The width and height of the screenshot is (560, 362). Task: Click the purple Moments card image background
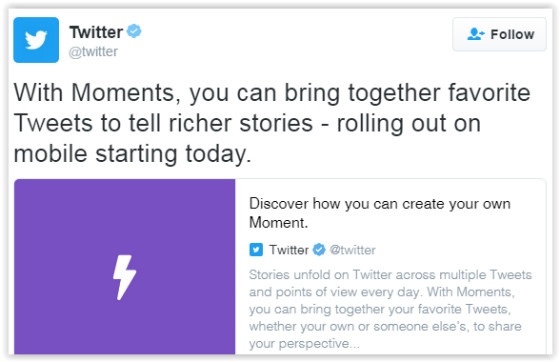(125, 267)
